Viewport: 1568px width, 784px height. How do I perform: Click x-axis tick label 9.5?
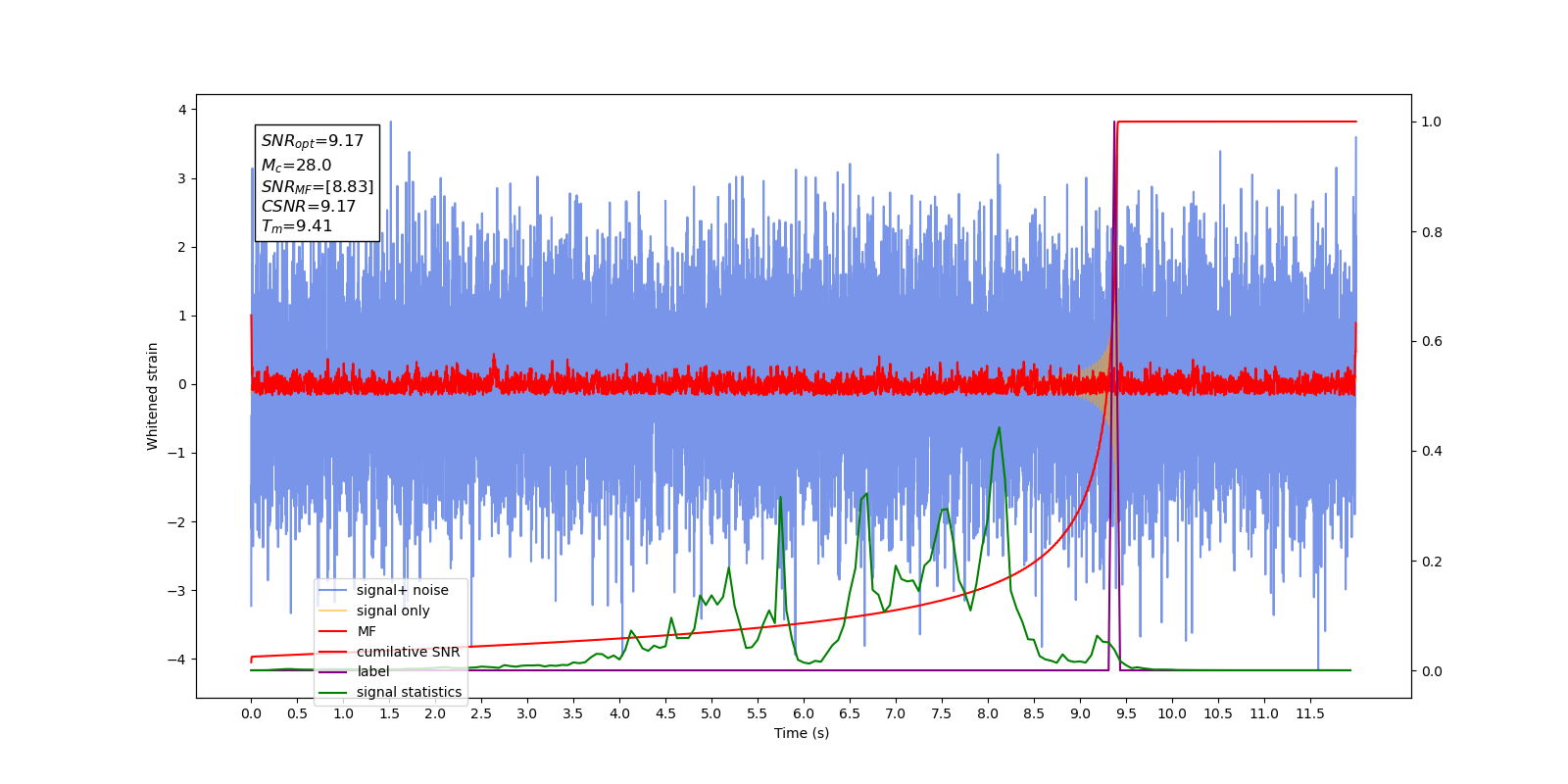pyautogui.click(x=1126, y=713)
